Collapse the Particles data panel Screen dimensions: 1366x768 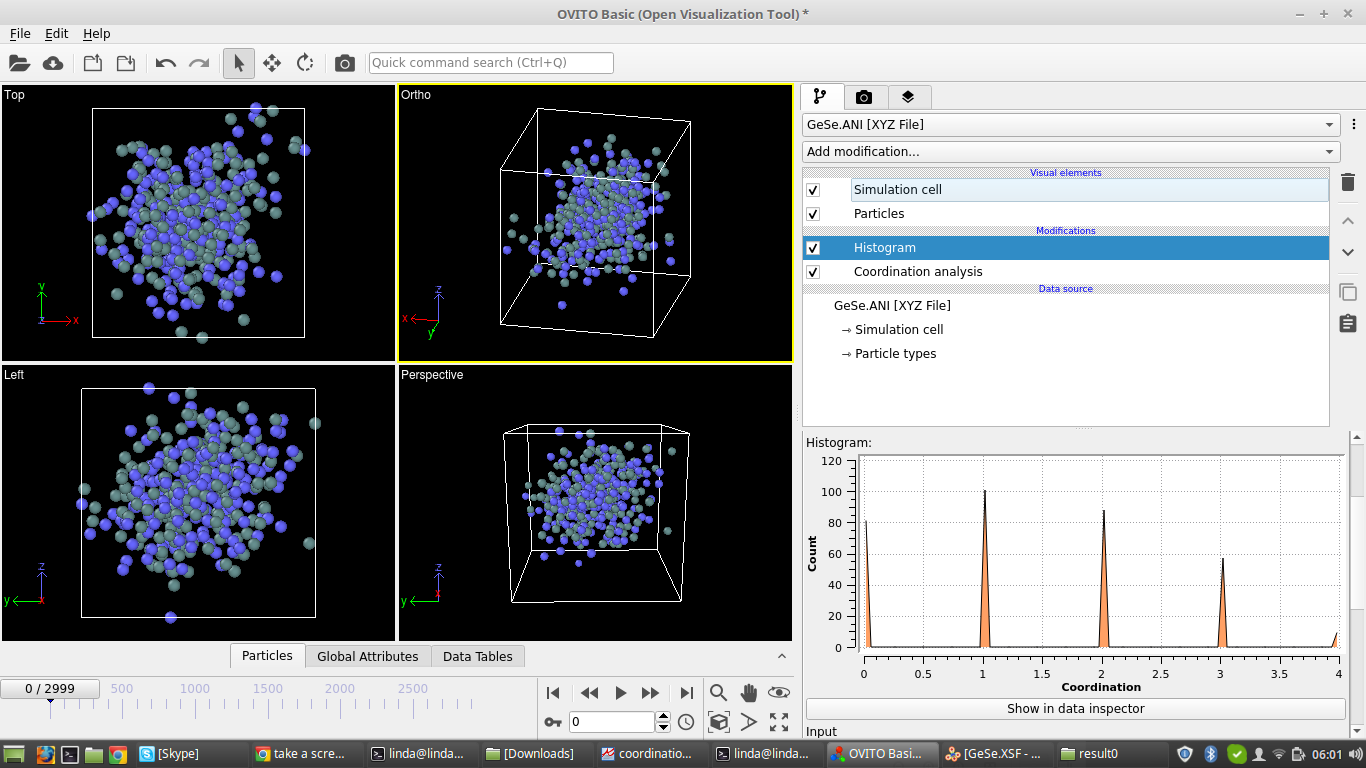click(x=781, y=655)
